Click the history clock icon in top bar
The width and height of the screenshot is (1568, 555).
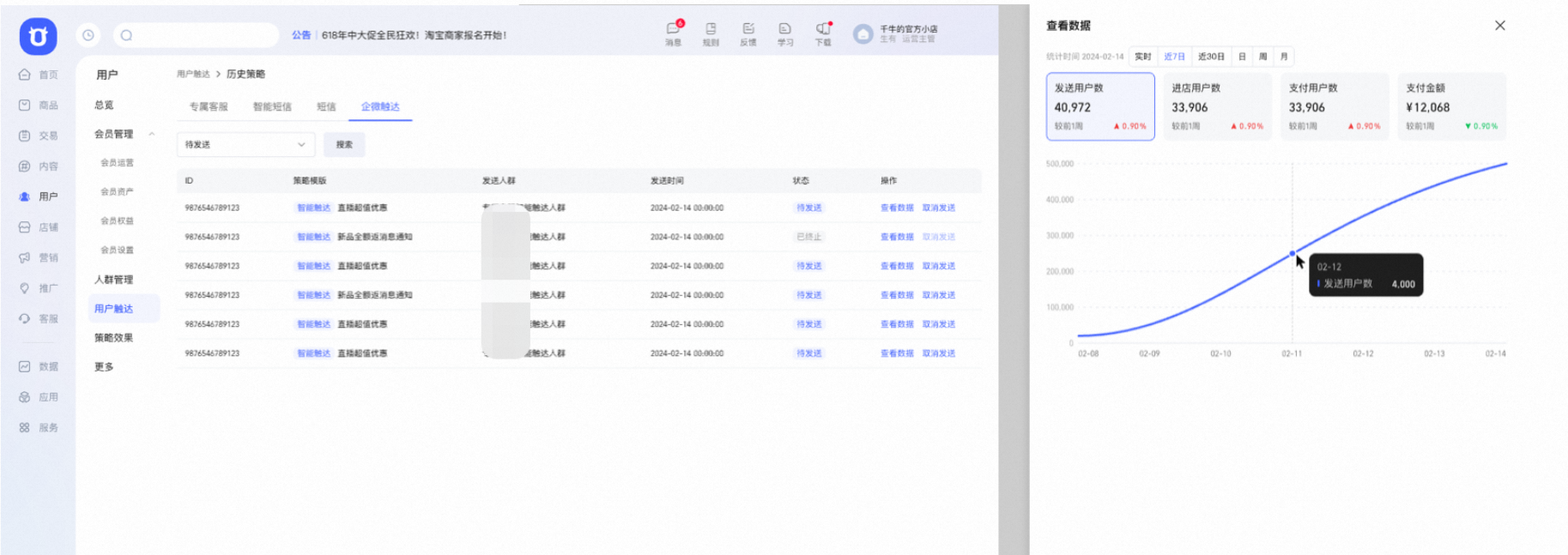(x=88, y=35)
